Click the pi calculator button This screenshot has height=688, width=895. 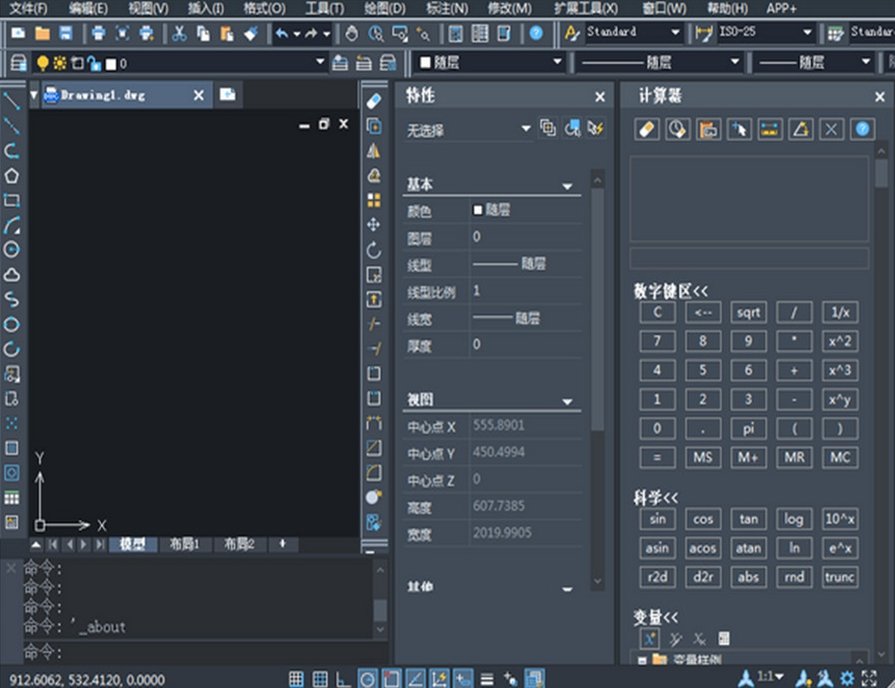coord(748,428)
